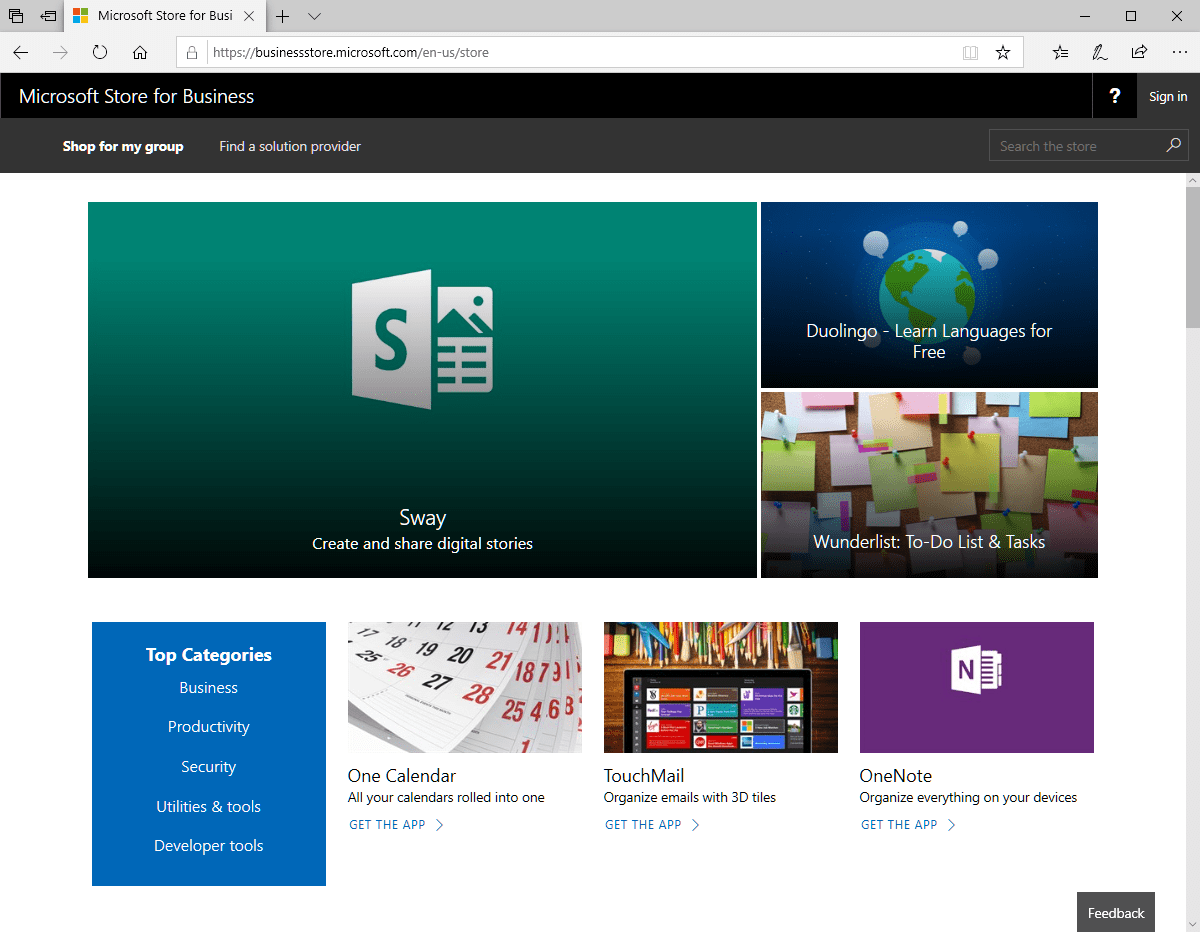This screenshot has height=932, width=1200.
Task: Open the new tab plus button
Action: coord(283,16)
